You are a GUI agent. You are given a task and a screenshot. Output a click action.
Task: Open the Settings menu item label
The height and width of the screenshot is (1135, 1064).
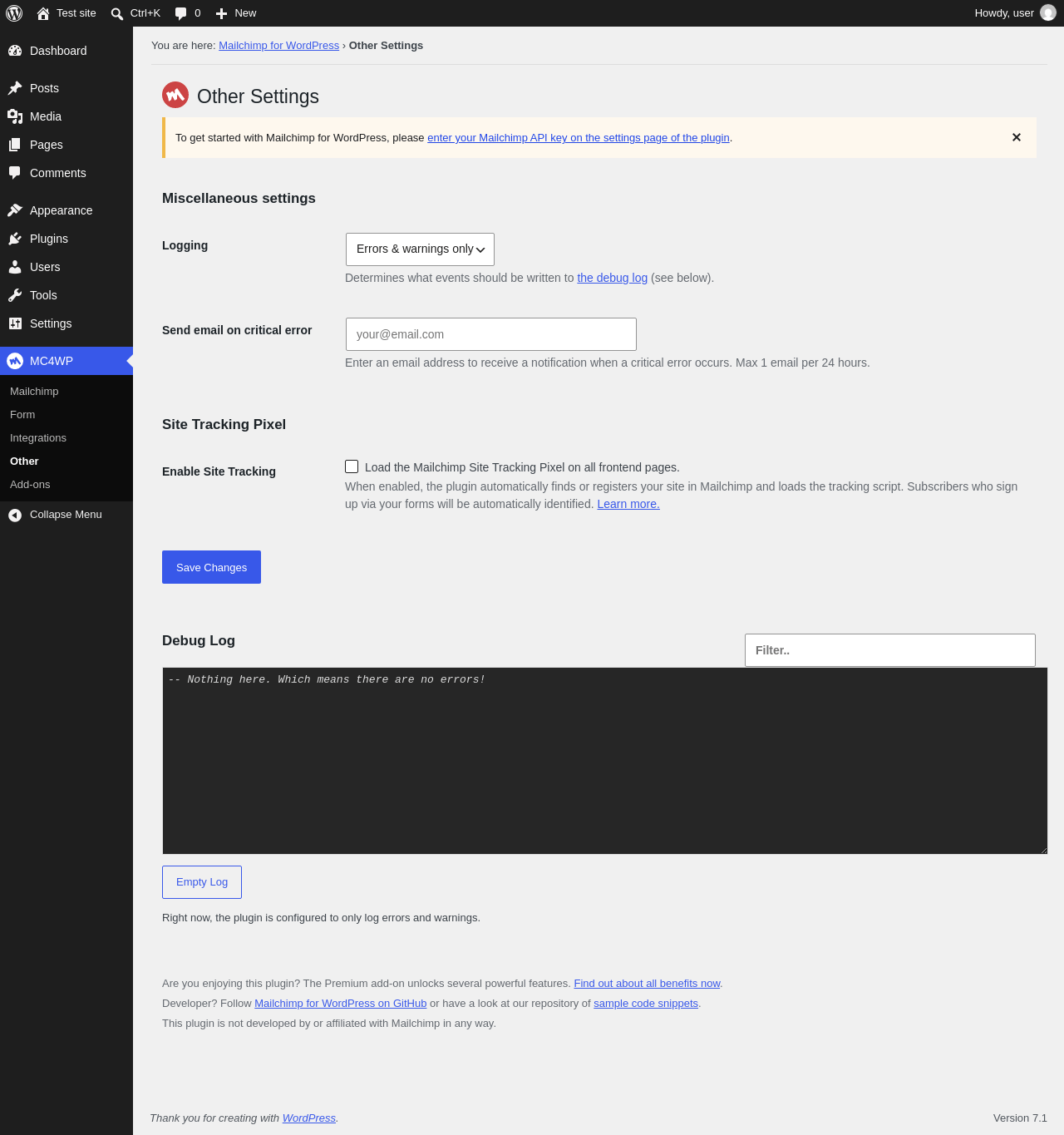(x=51, y=323)
